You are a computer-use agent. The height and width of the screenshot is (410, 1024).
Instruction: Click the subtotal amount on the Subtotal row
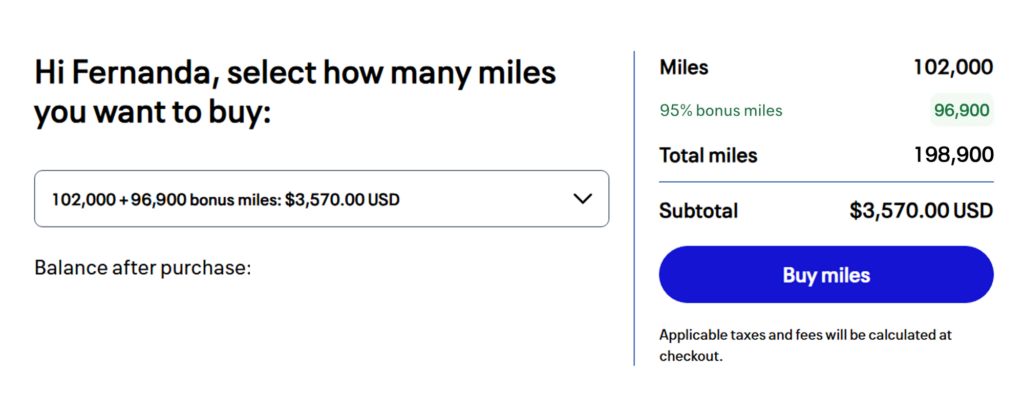921,211
